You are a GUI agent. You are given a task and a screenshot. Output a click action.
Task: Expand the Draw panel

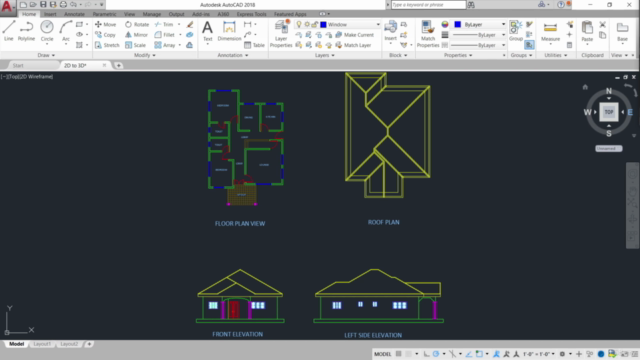click(x=46, y=55)
